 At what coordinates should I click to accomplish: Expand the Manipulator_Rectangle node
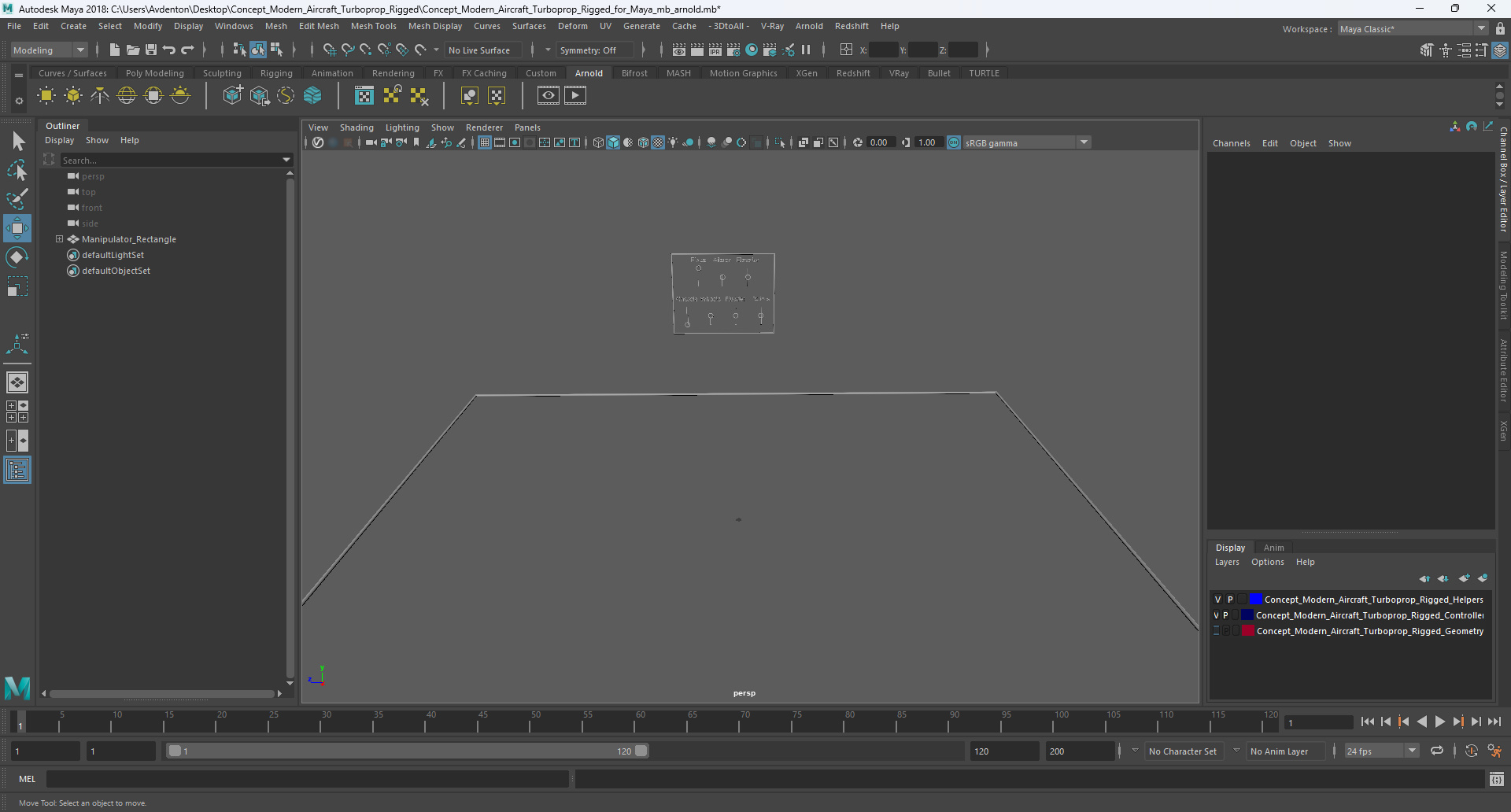pyautogui.click(x=59, y=239)
